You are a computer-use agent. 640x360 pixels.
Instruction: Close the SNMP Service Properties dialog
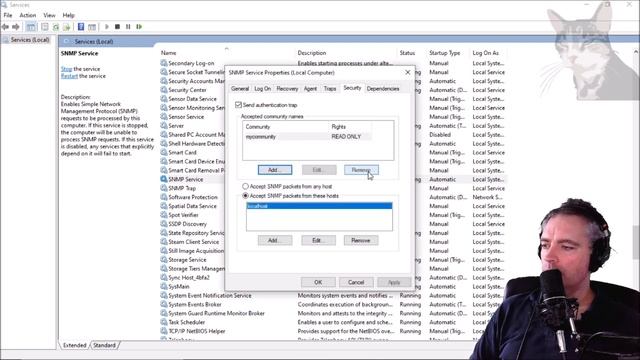pos(407,73)
